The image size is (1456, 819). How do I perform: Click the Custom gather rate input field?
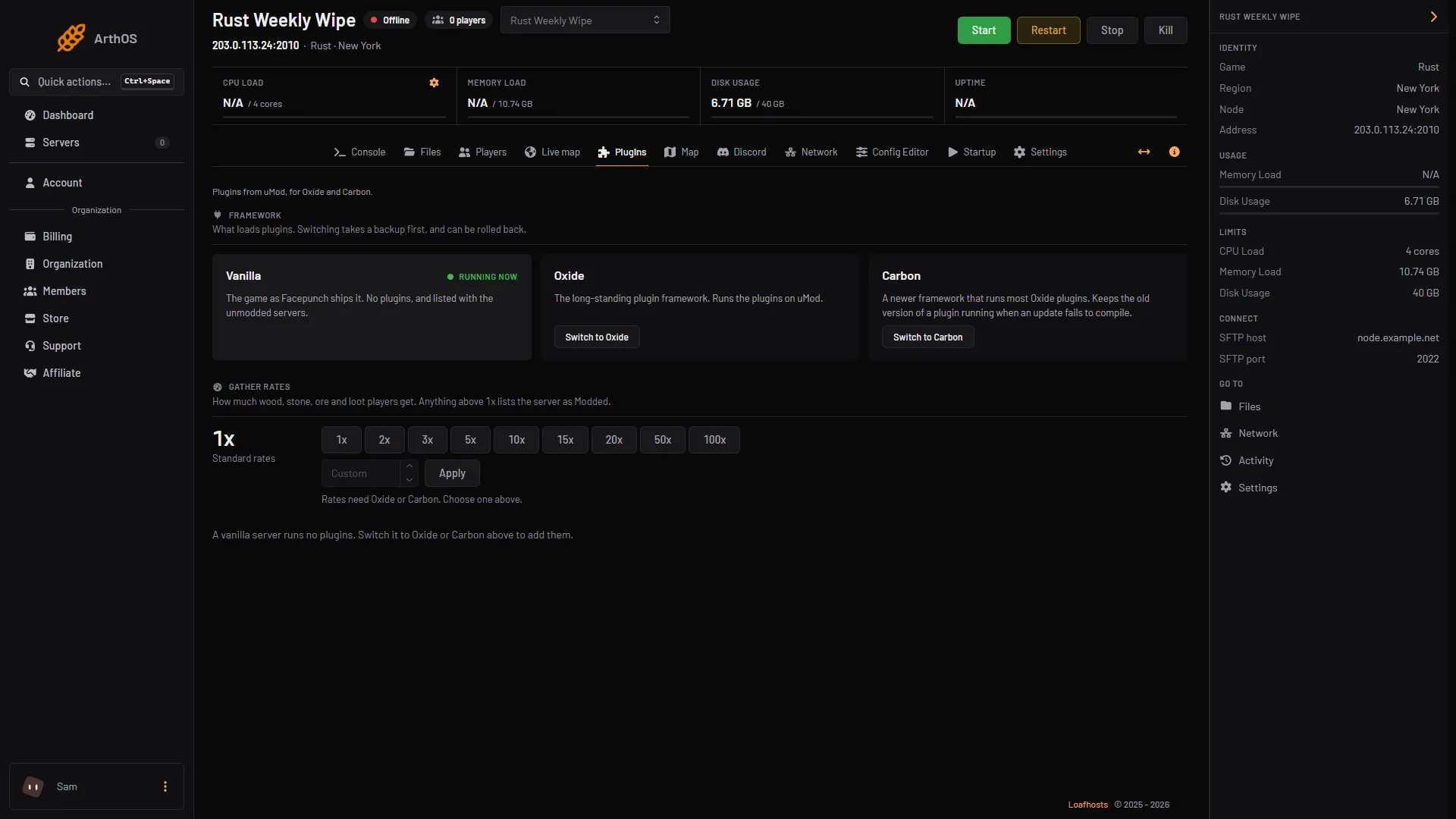pos(361,473)
